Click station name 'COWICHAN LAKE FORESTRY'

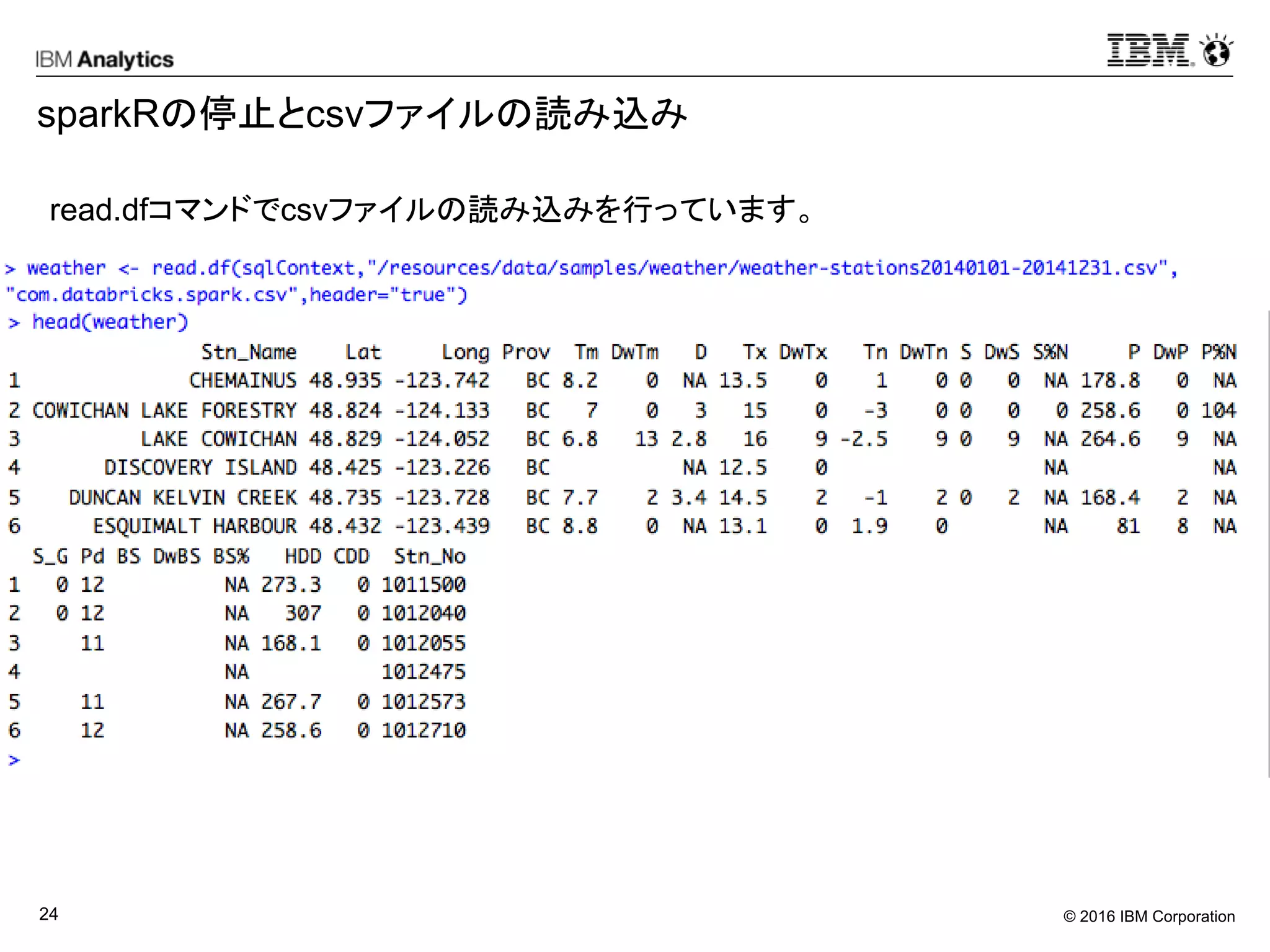point(164,410)
